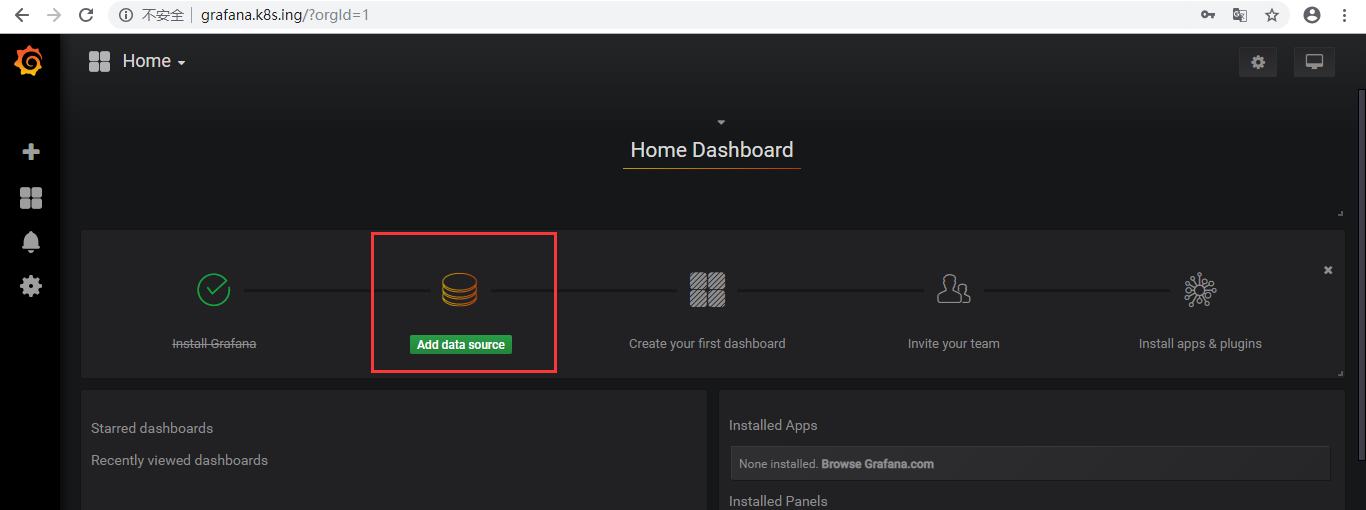Click the Grafana logo in sidebar

tap(29, 62)
